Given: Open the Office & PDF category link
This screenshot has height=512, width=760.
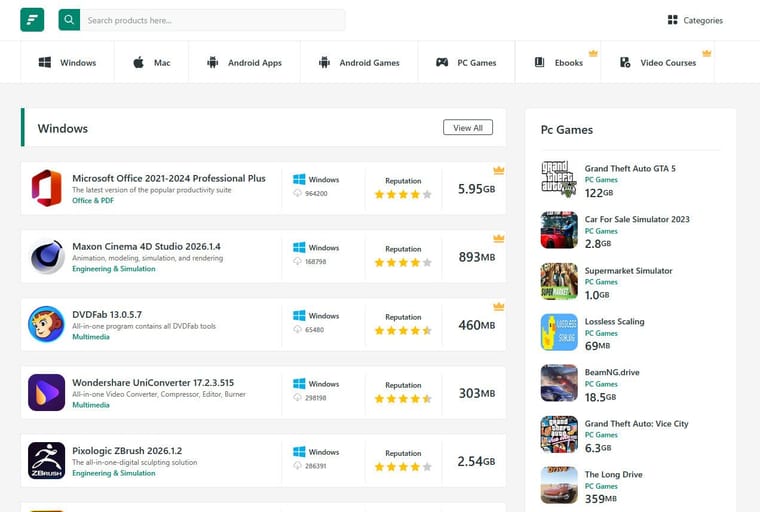Looking at the screenshot, I should 93,201.
